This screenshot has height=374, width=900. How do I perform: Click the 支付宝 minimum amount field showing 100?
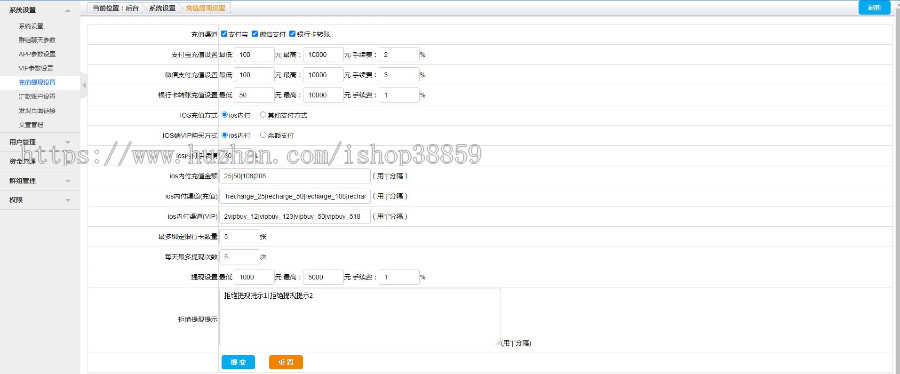254,54
